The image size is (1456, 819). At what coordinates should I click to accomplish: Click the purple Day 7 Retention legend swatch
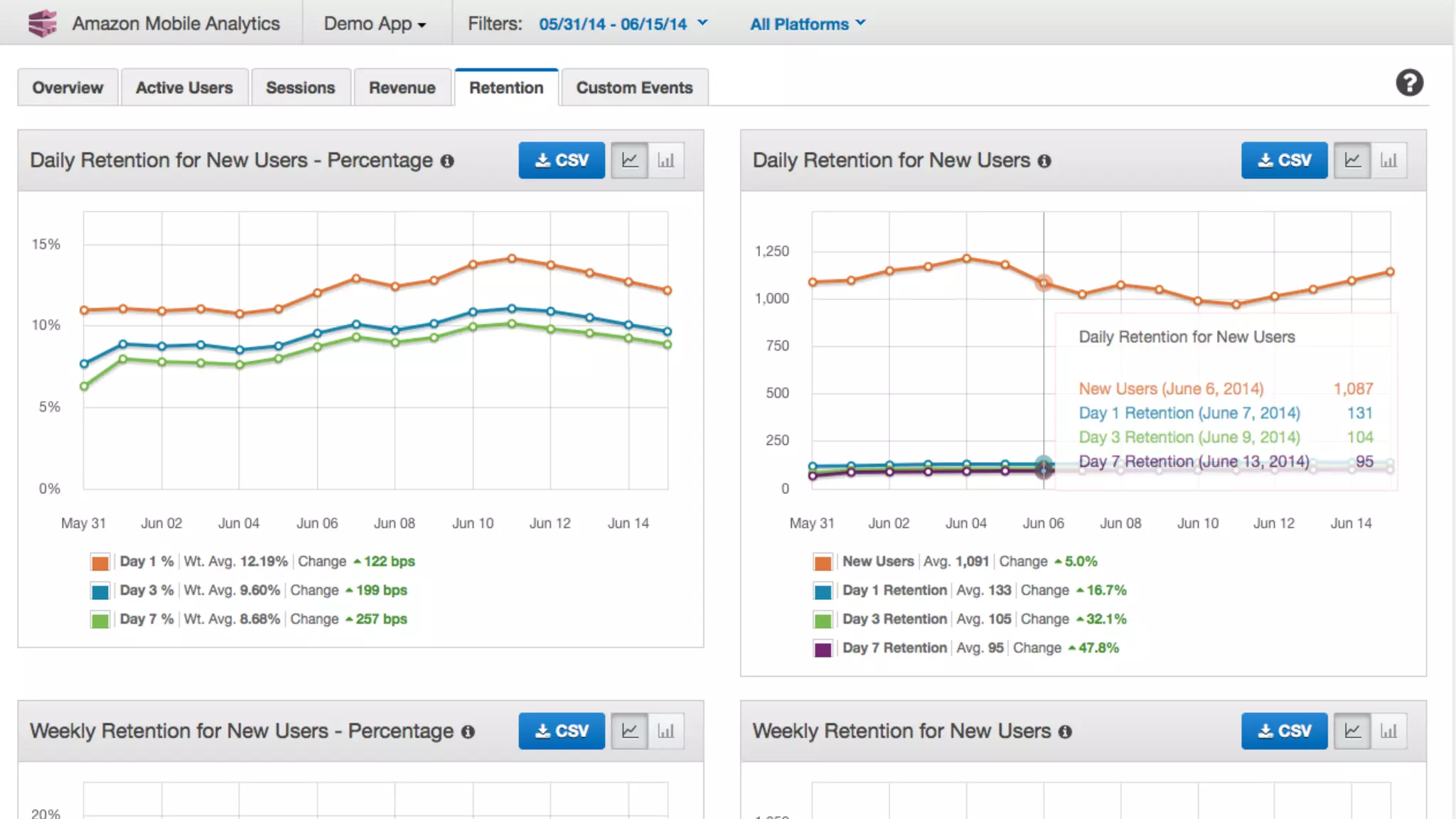click(x=823, y=649)
